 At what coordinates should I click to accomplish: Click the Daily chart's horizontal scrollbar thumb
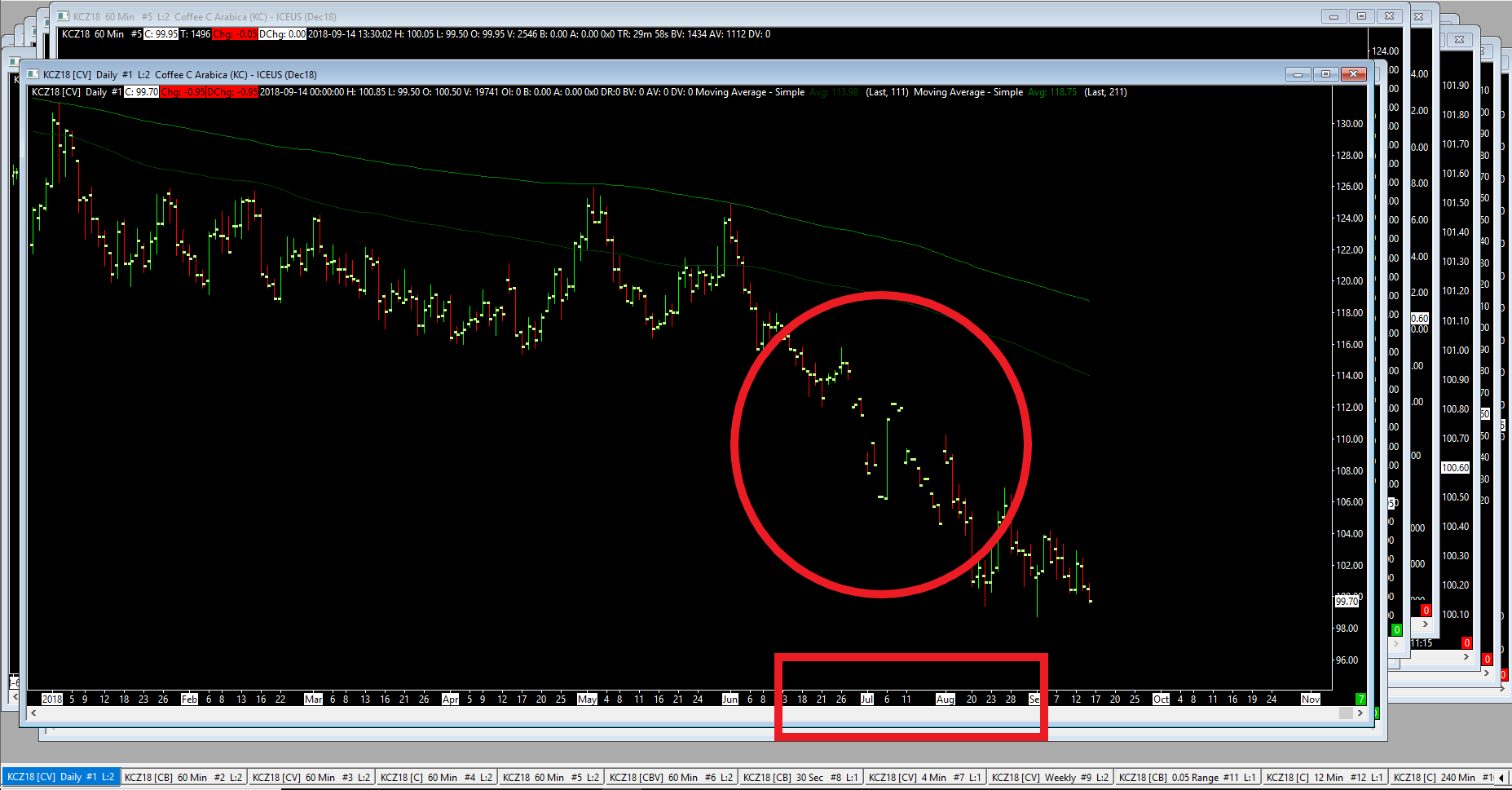(x=1346, y=713)
